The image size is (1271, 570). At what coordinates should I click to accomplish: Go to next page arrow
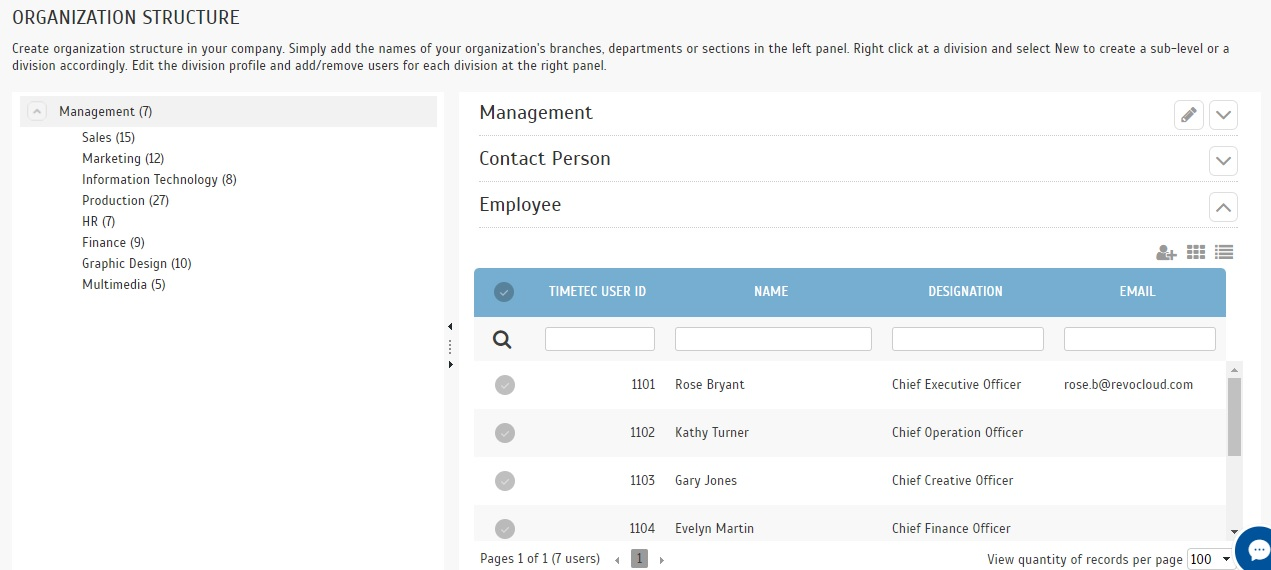tap(661, 560)
